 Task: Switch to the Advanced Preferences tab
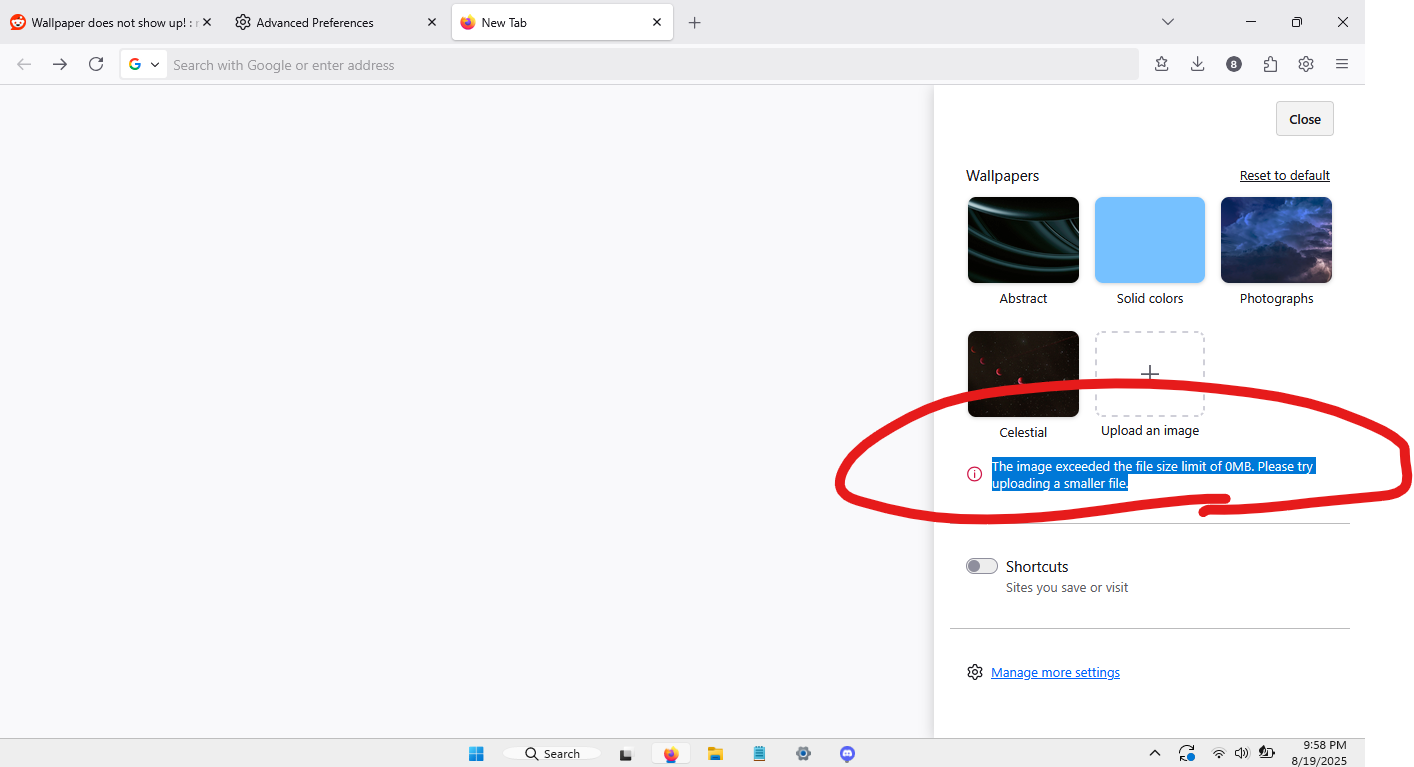[x=315, y=22]
